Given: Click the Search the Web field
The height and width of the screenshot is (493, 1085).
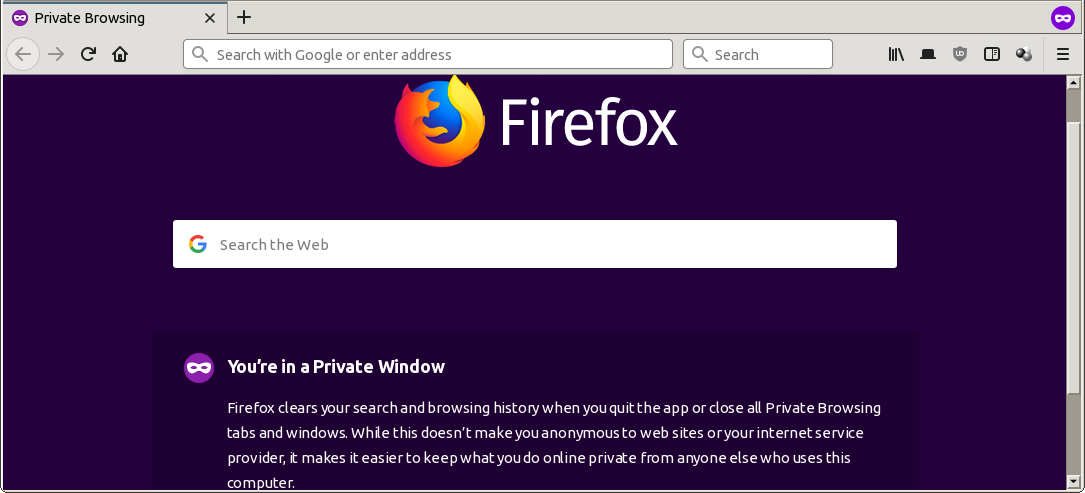Looking at the screenshot, I should (x=535, y=244).
